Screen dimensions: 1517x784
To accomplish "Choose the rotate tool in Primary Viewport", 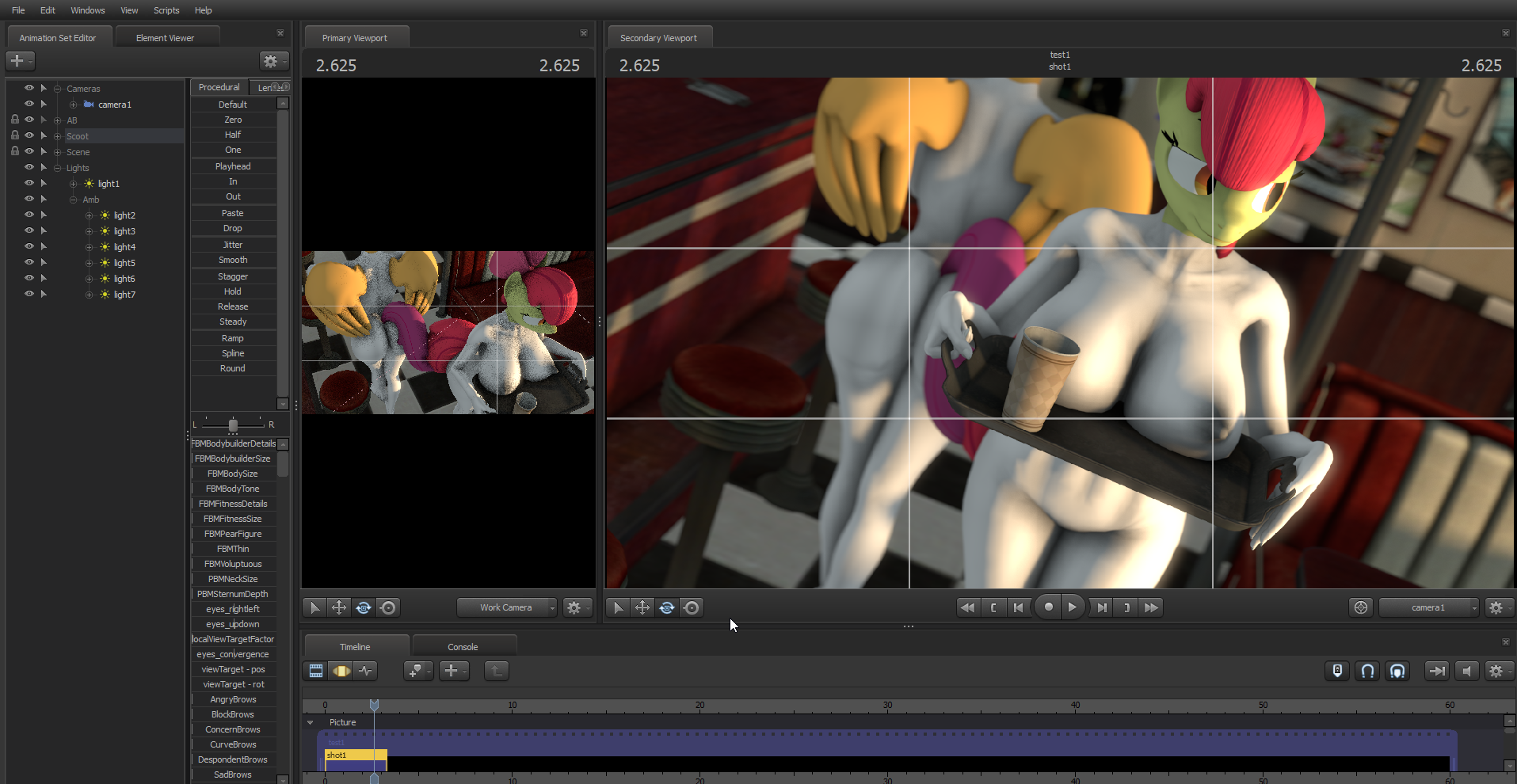I will pyautogui.click(x=364, y=607).
